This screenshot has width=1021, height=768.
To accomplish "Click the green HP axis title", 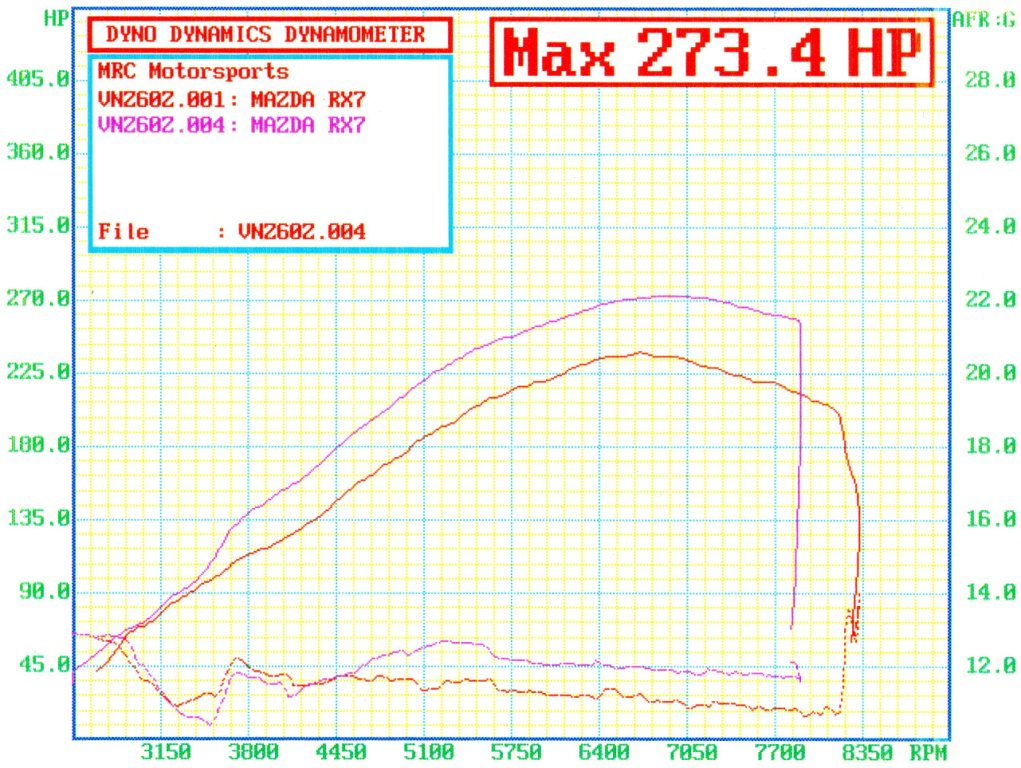I will click(x=56, y=18).
